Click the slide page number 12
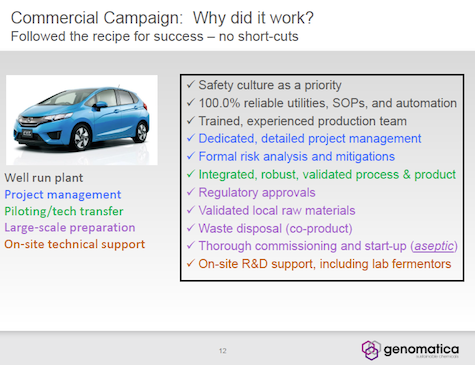 (x=223, y=351)
